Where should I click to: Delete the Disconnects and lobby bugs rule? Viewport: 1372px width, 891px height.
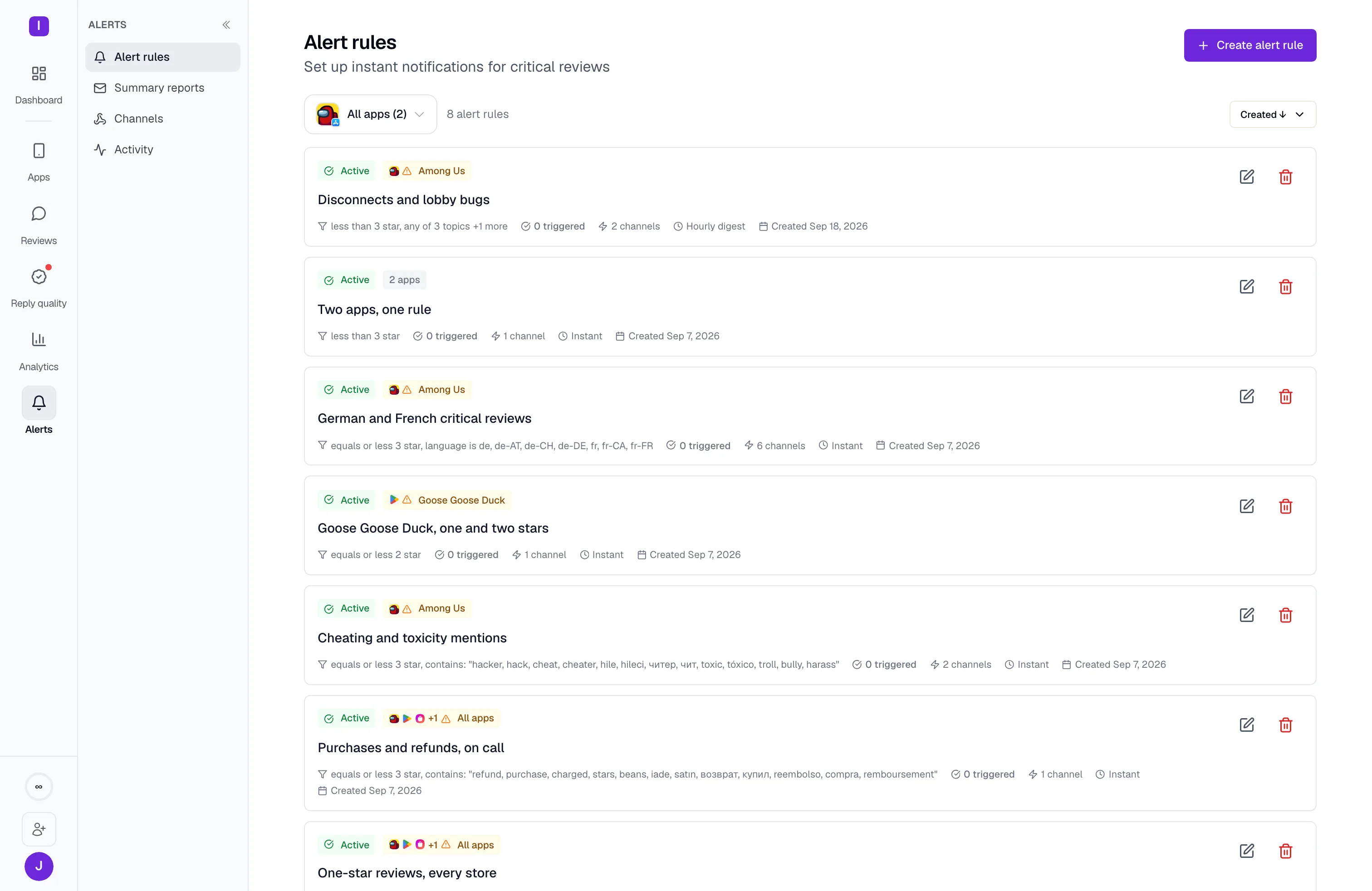pyautogui.click(x=1285, y=177)
